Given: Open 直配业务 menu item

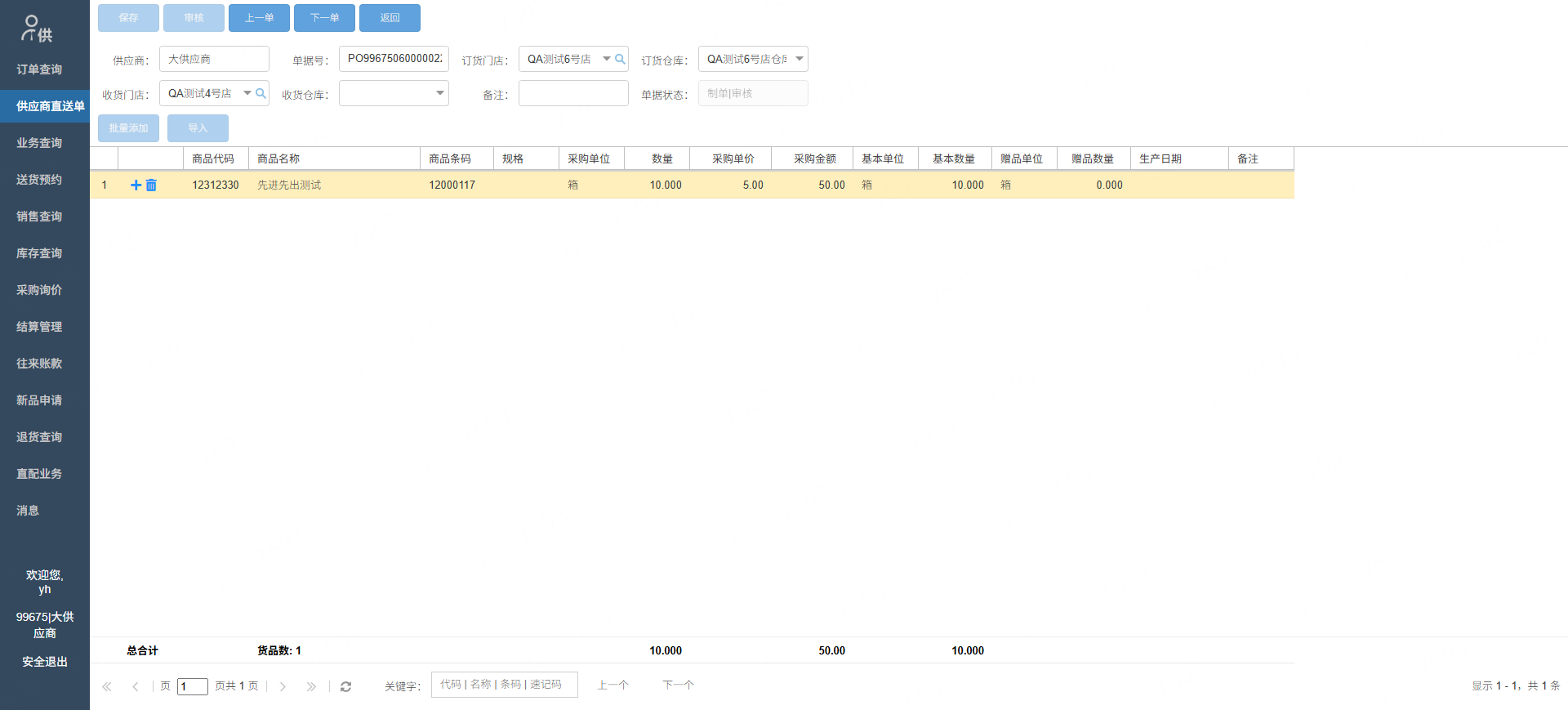Looking at the screenshot, I should (x=45, y=474).
